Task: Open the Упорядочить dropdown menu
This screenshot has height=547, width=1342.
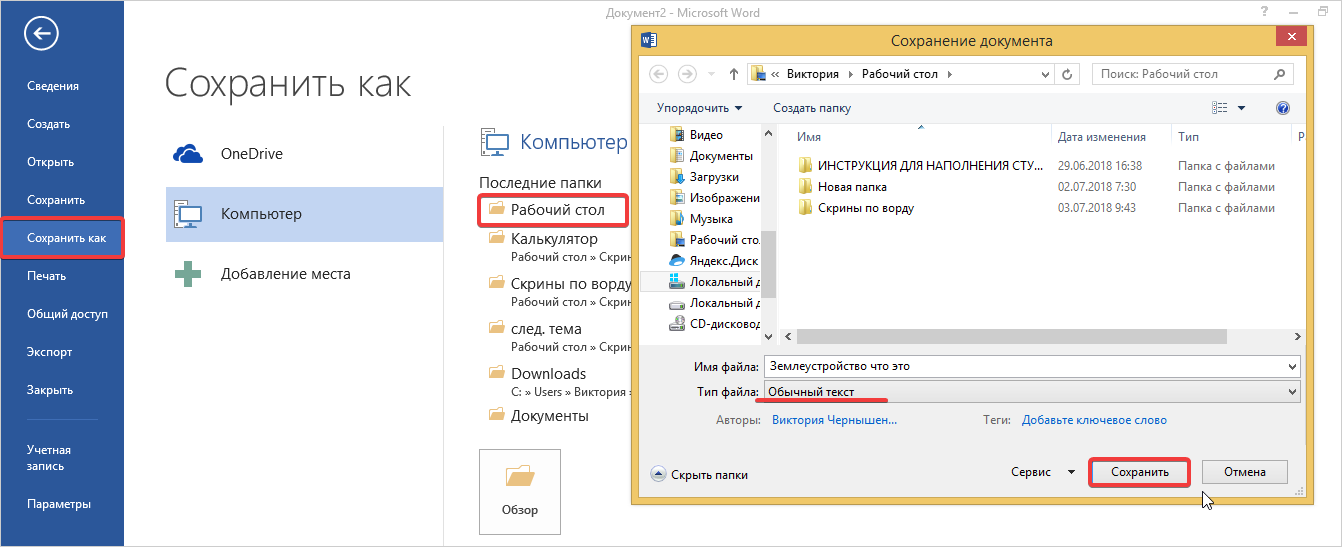Action: pos(699,108)
